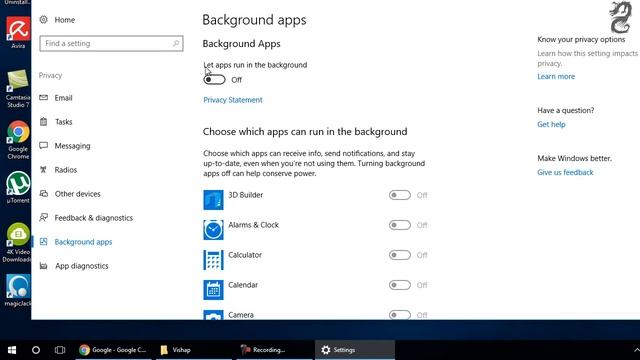Click the Calculator app name
The width and height of the screenshot is (640, 360).
tap(245, 255)
